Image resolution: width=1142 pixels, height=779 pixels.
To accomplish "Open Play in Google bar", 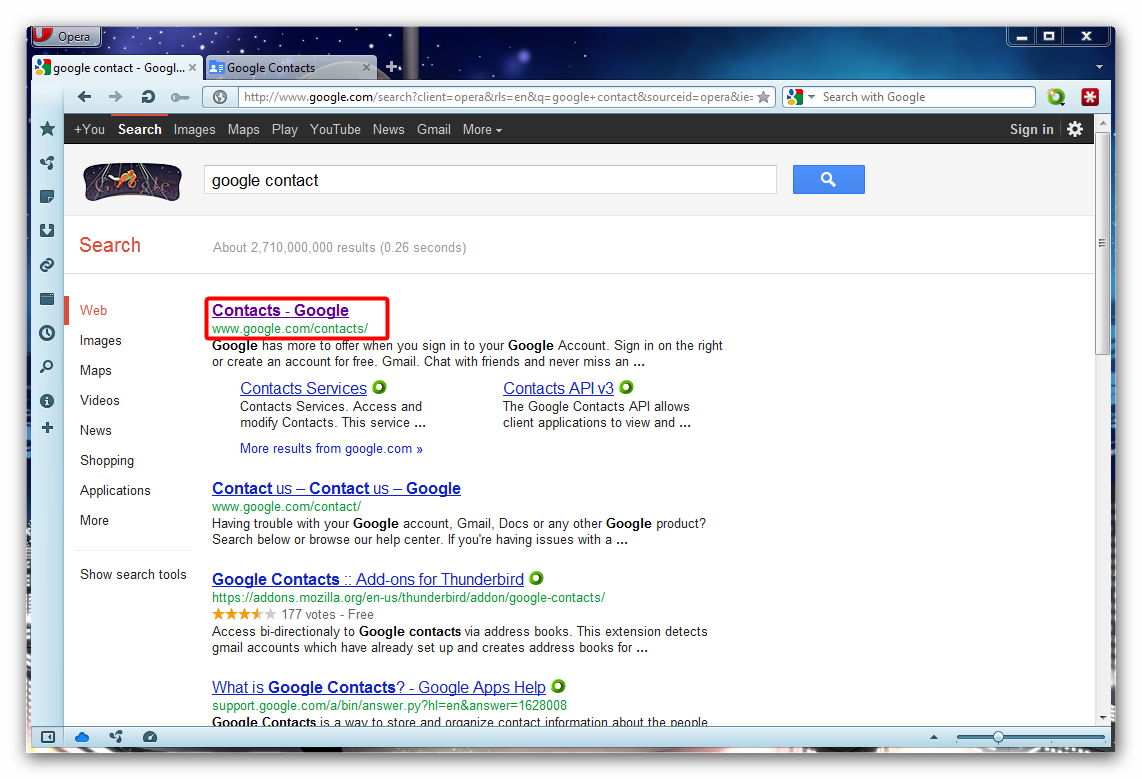I will click(285, 130).
